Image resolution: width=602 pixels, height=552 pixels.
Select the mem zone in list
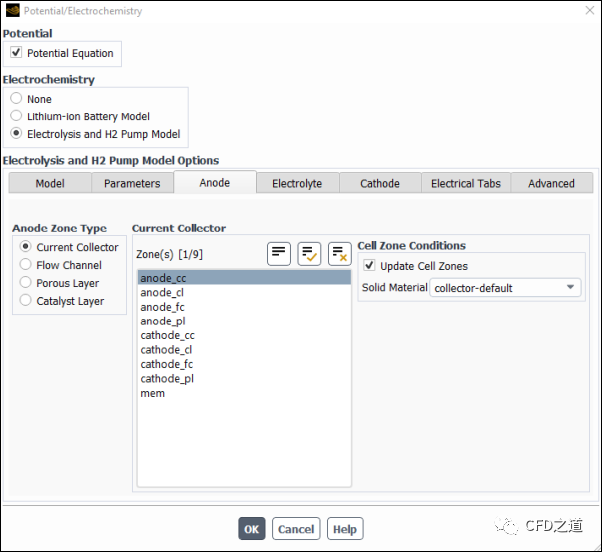(x=153, y=393)
